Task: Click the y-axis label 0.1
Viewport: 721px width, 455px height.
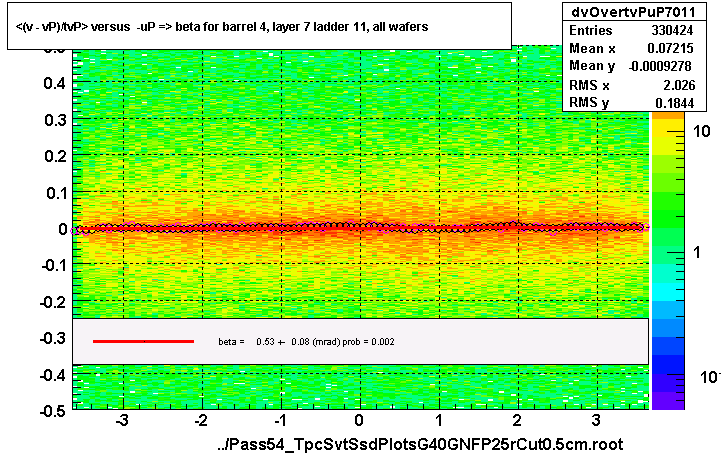Action: pos(56,193)
